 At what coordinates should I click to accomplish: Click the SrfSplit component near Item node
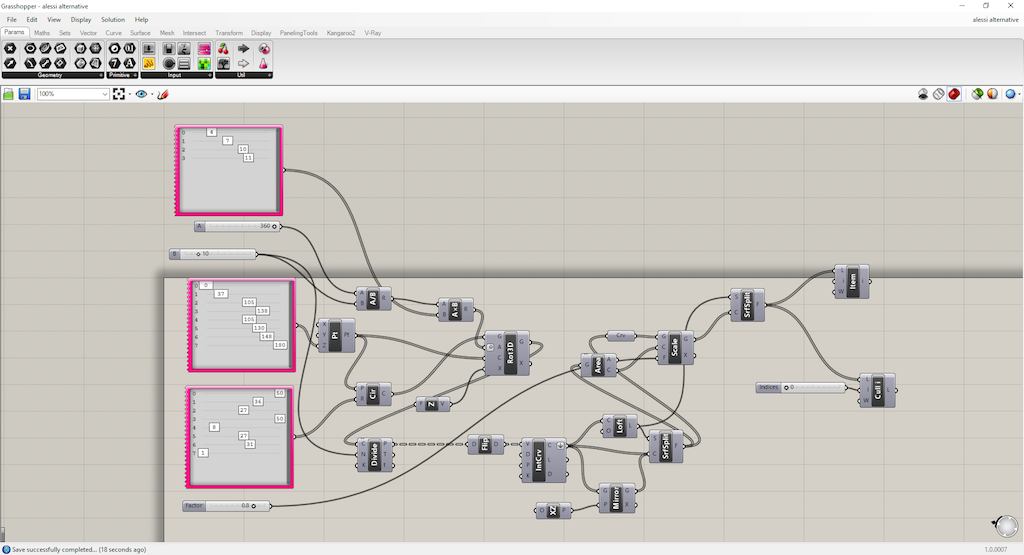(748, 305)
